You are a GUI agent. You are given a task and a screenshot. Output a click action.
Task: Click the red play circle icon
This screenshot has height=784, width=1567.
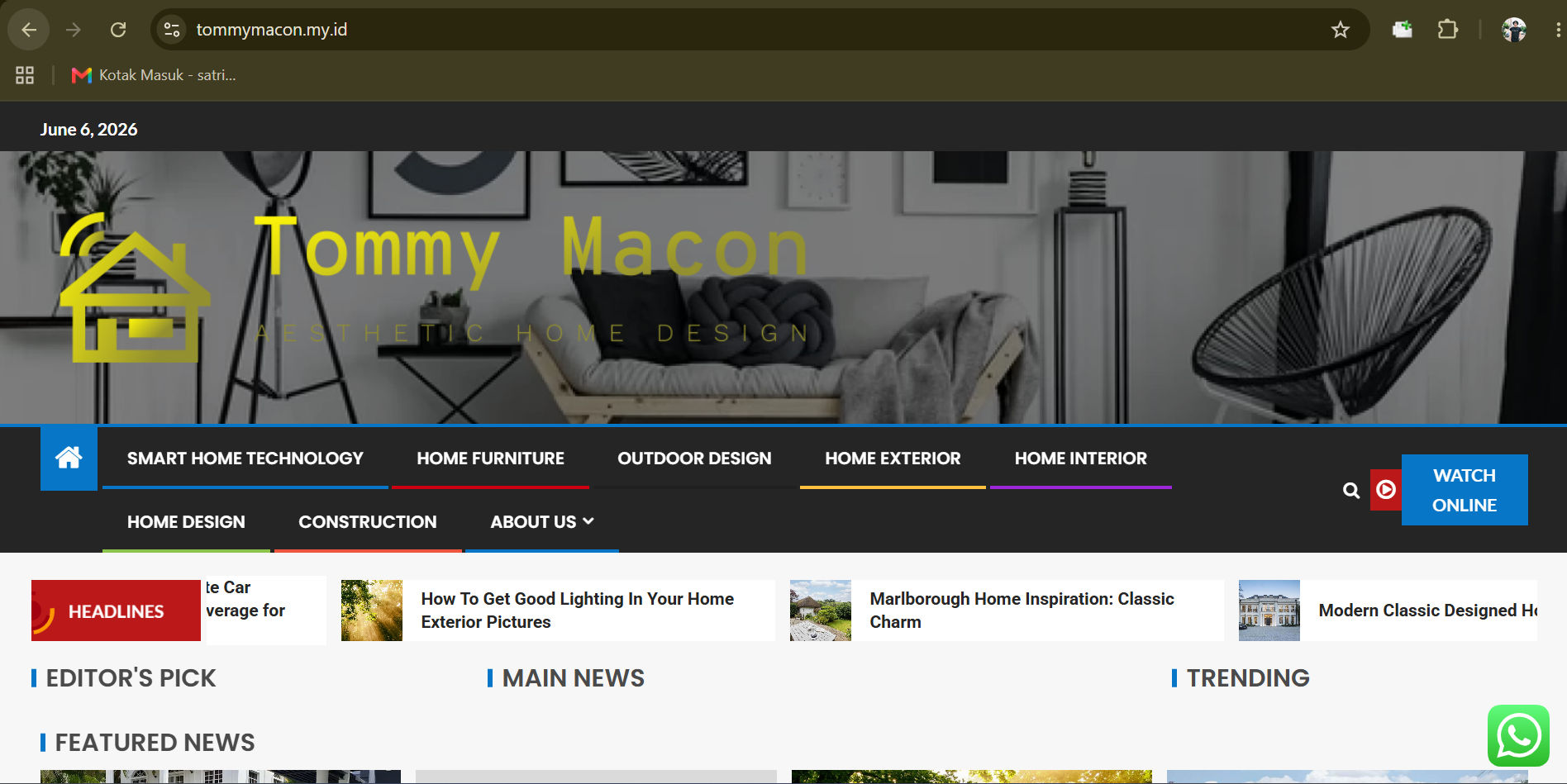click(x=1386, y=490)
